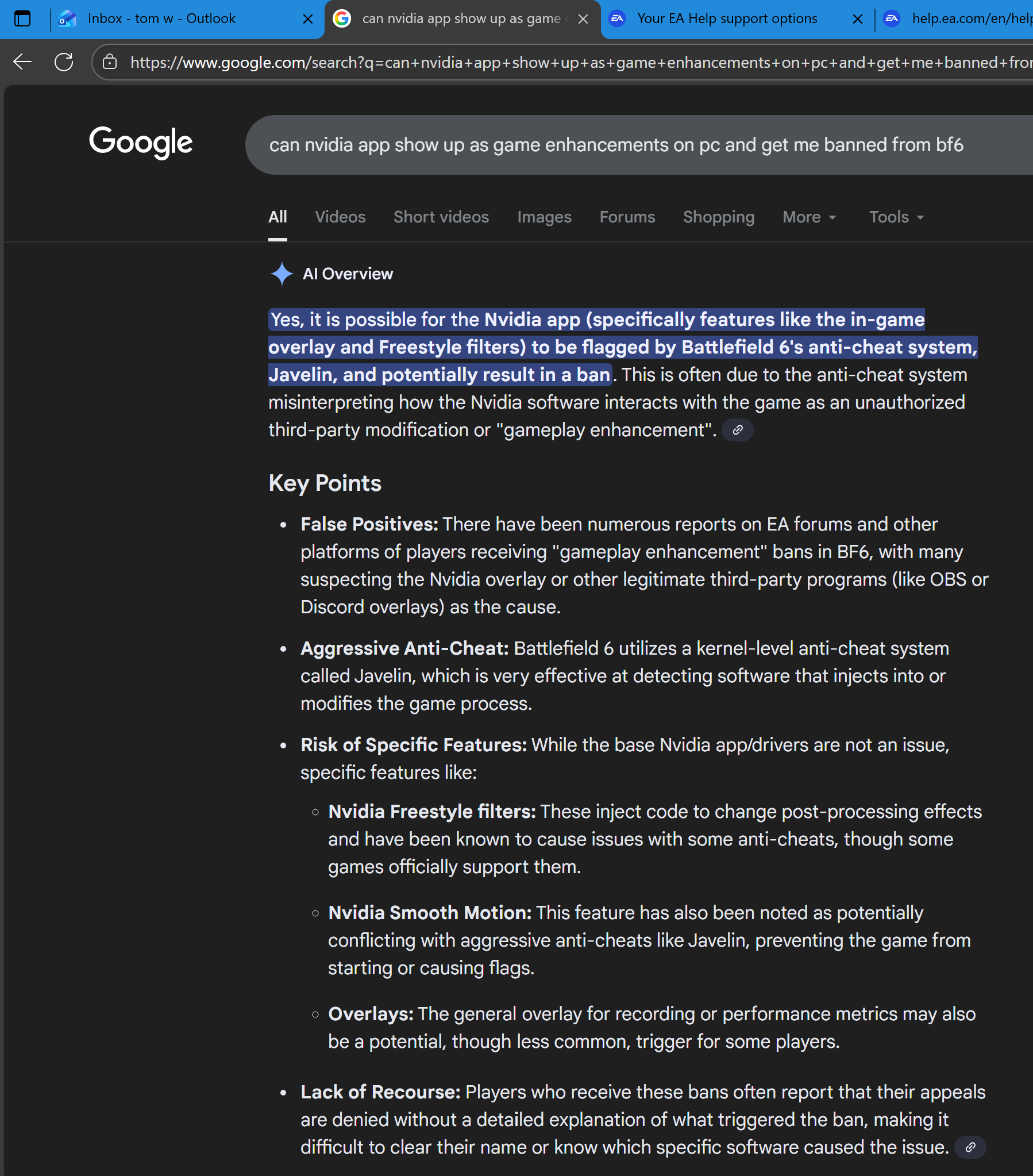The height and width of the screenshot is (1176, 1033).
Task: Click the AI Overview sparkle icon
Action: tap(282, 274)
